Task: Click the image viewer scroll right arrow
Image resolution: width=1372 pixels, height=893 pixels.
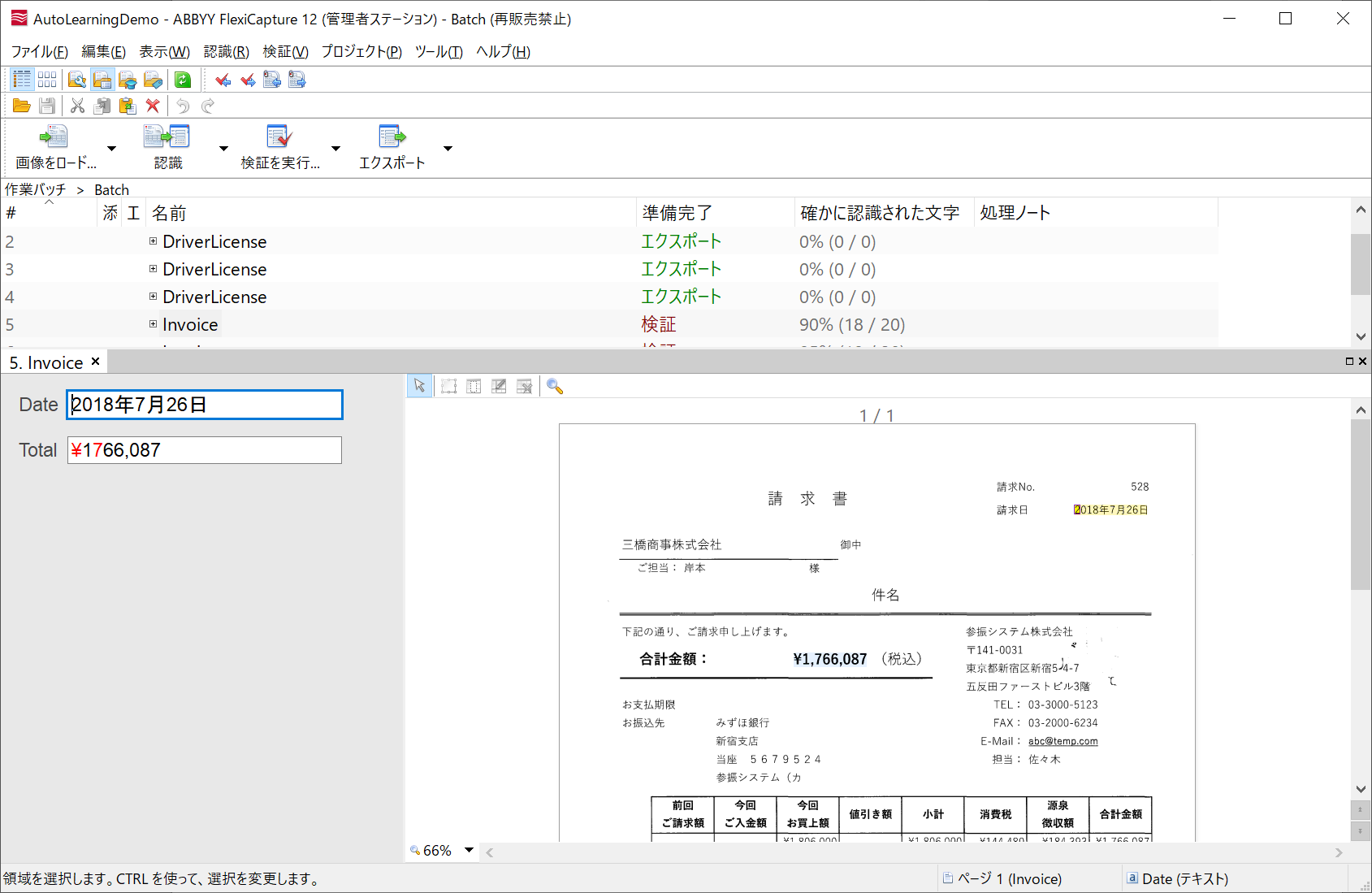Action: pyautogui.click(x=1339, y=852)
